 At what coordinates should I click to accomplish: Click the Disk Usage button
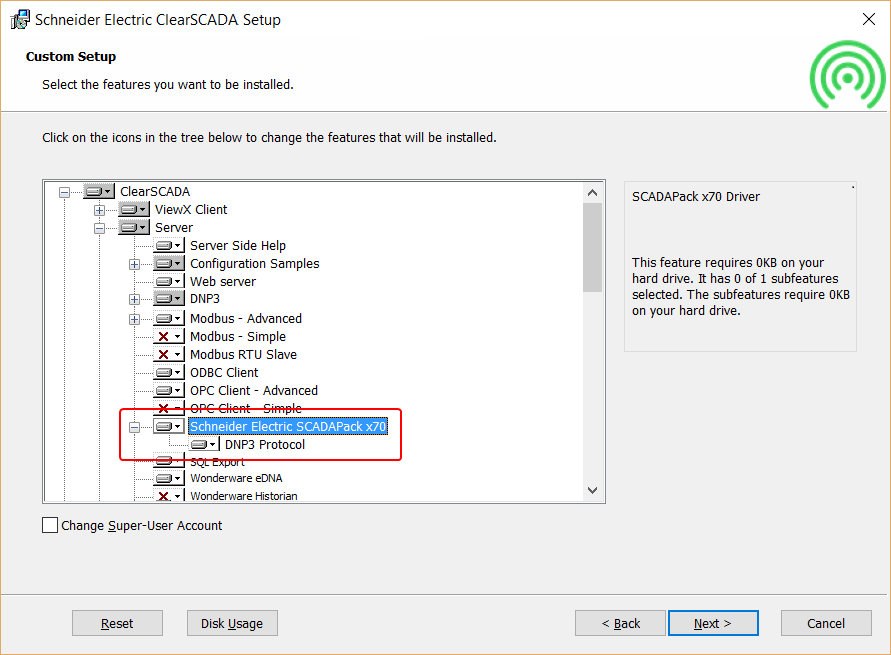232,623
